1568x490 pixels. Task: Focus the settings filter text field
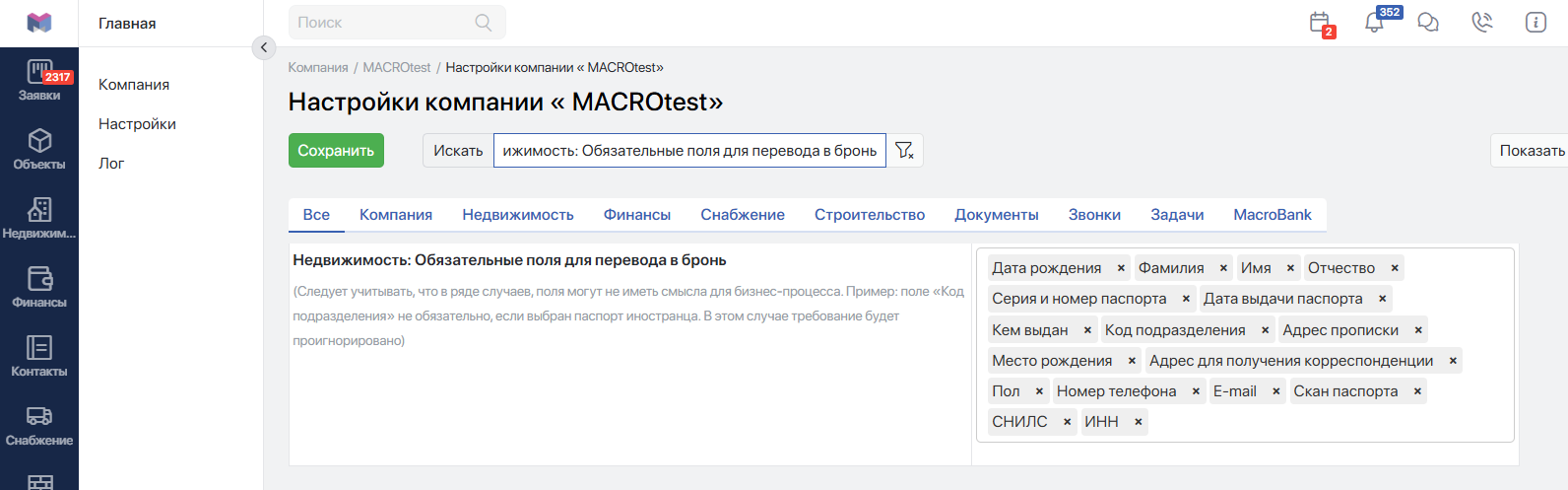(689, 151)
